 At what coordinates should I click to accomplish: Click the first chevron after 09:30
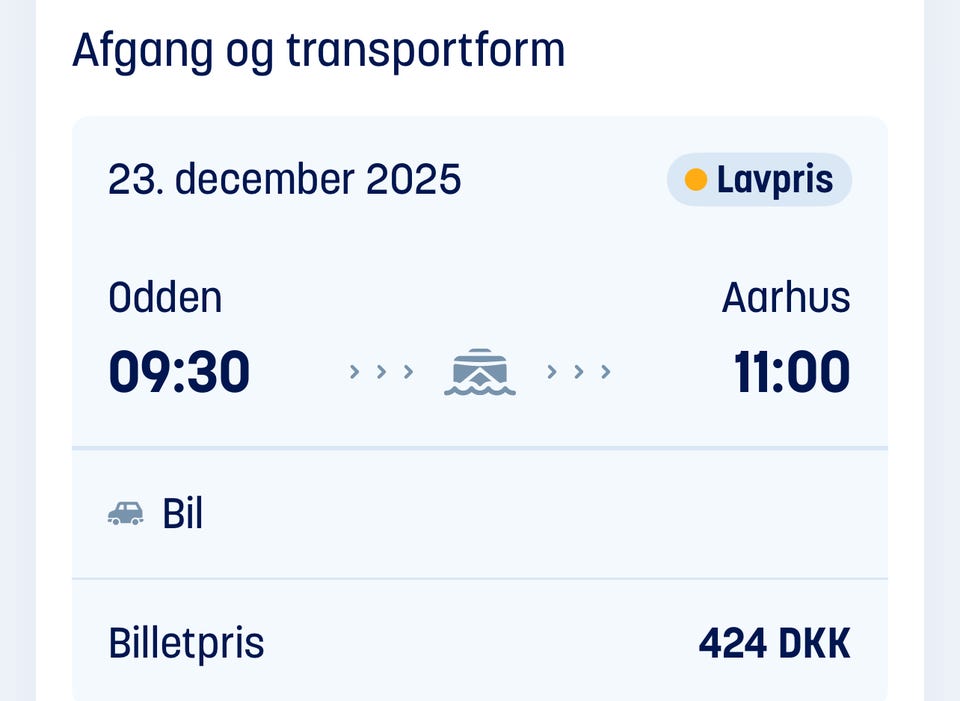click(354, 372)
